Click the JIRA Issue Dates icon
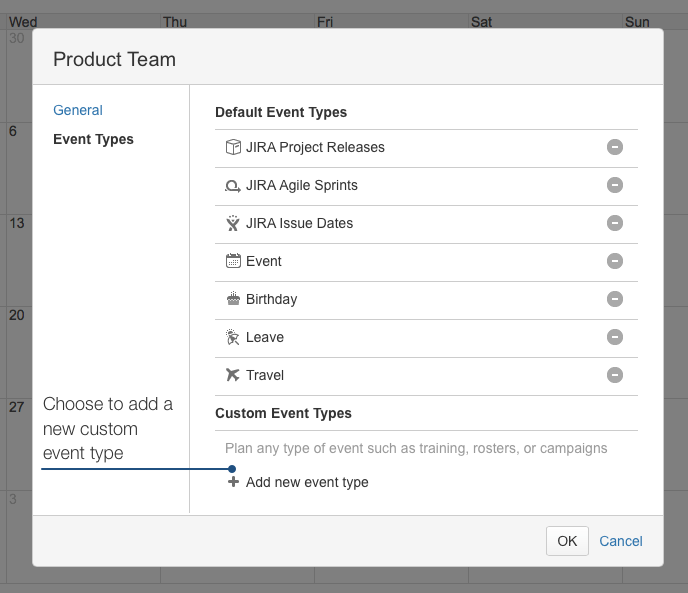This screenshot has width=688, height=593. [x=233, y=223]
